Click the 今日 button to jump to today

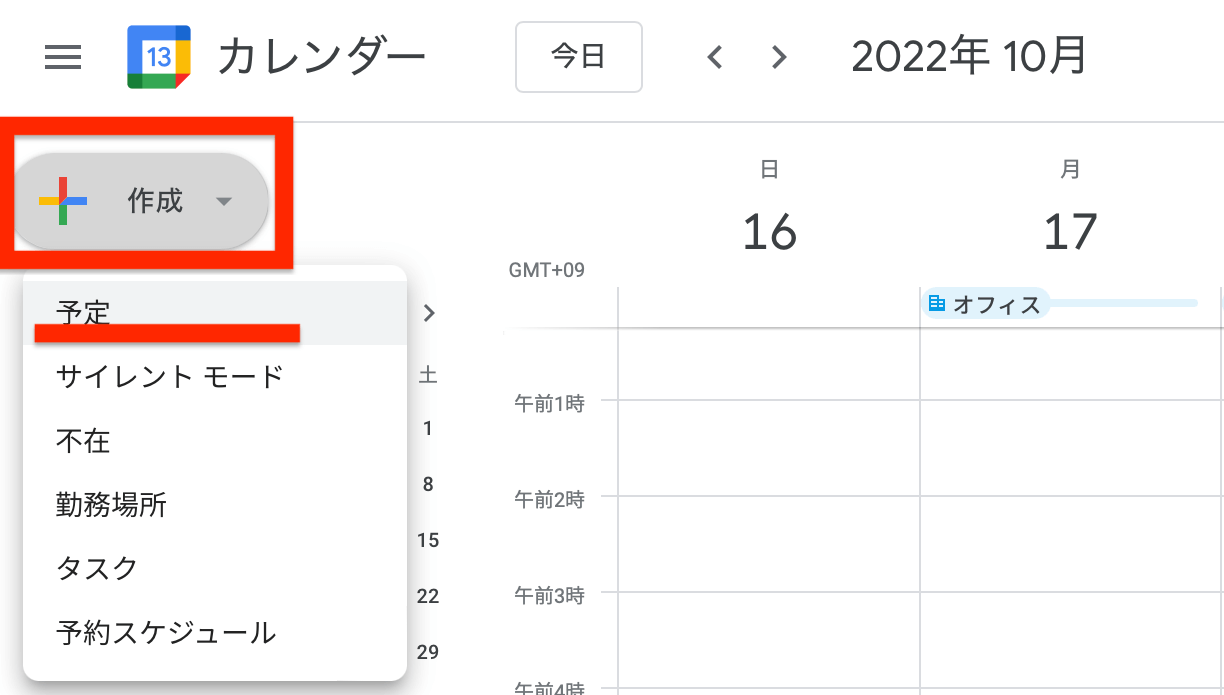coord(578,57)
